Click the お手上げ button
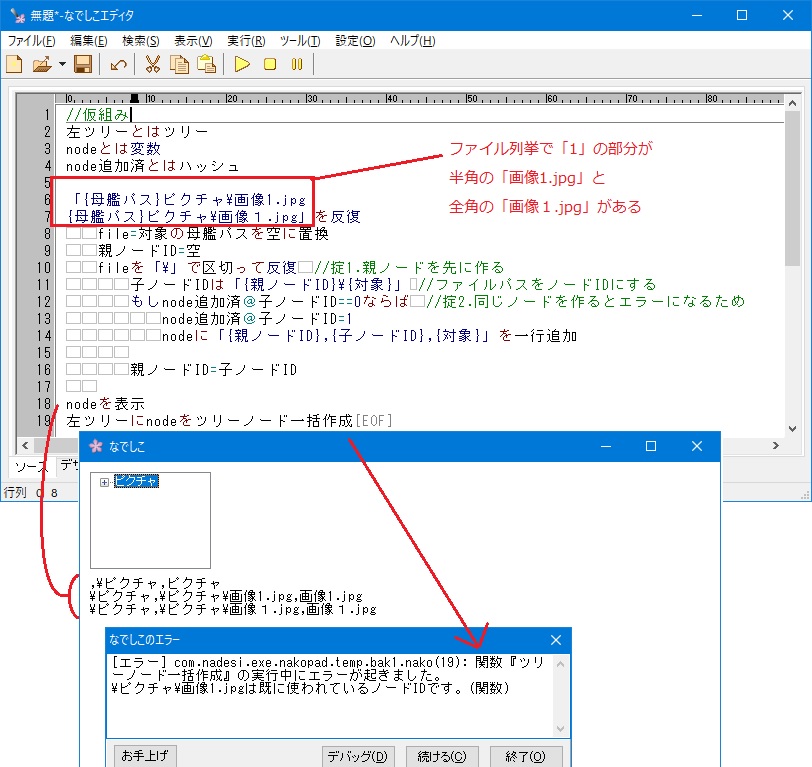The width and height of the screenshot is (812, 767). click(x=144, y=756)
